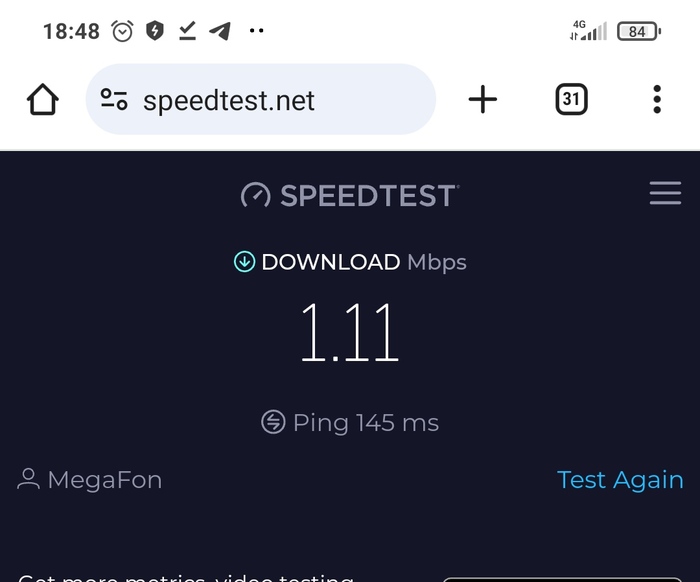Screen dimensions: 700x582
Task: Tap the shield notification icon
Action: coord(154,31)
